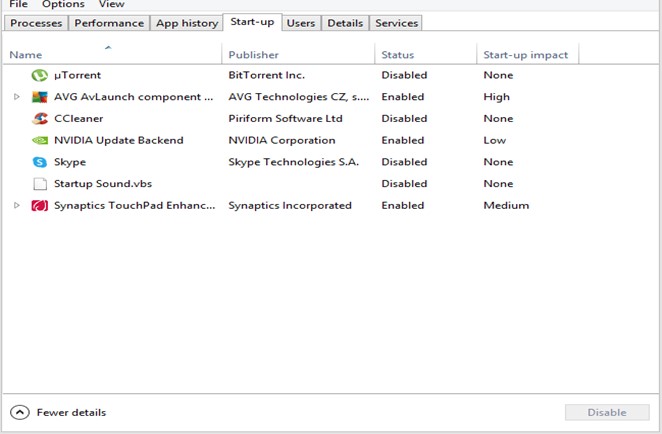This screenshot has width=662, height=434.
Task: Click the CCleaner application icon
Action: tap(40, 119)
